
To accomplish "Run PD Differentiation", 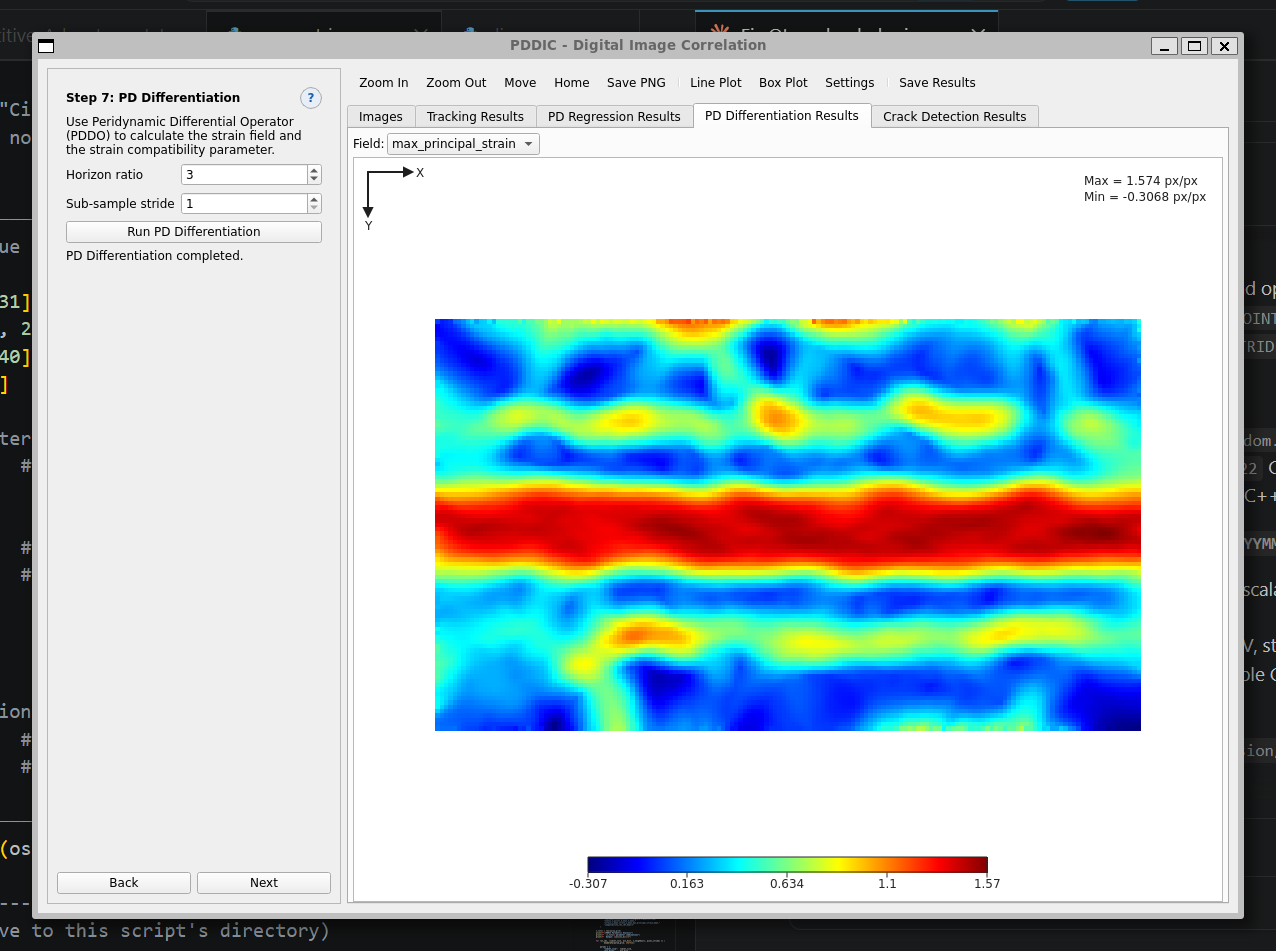I will point(194,232).
